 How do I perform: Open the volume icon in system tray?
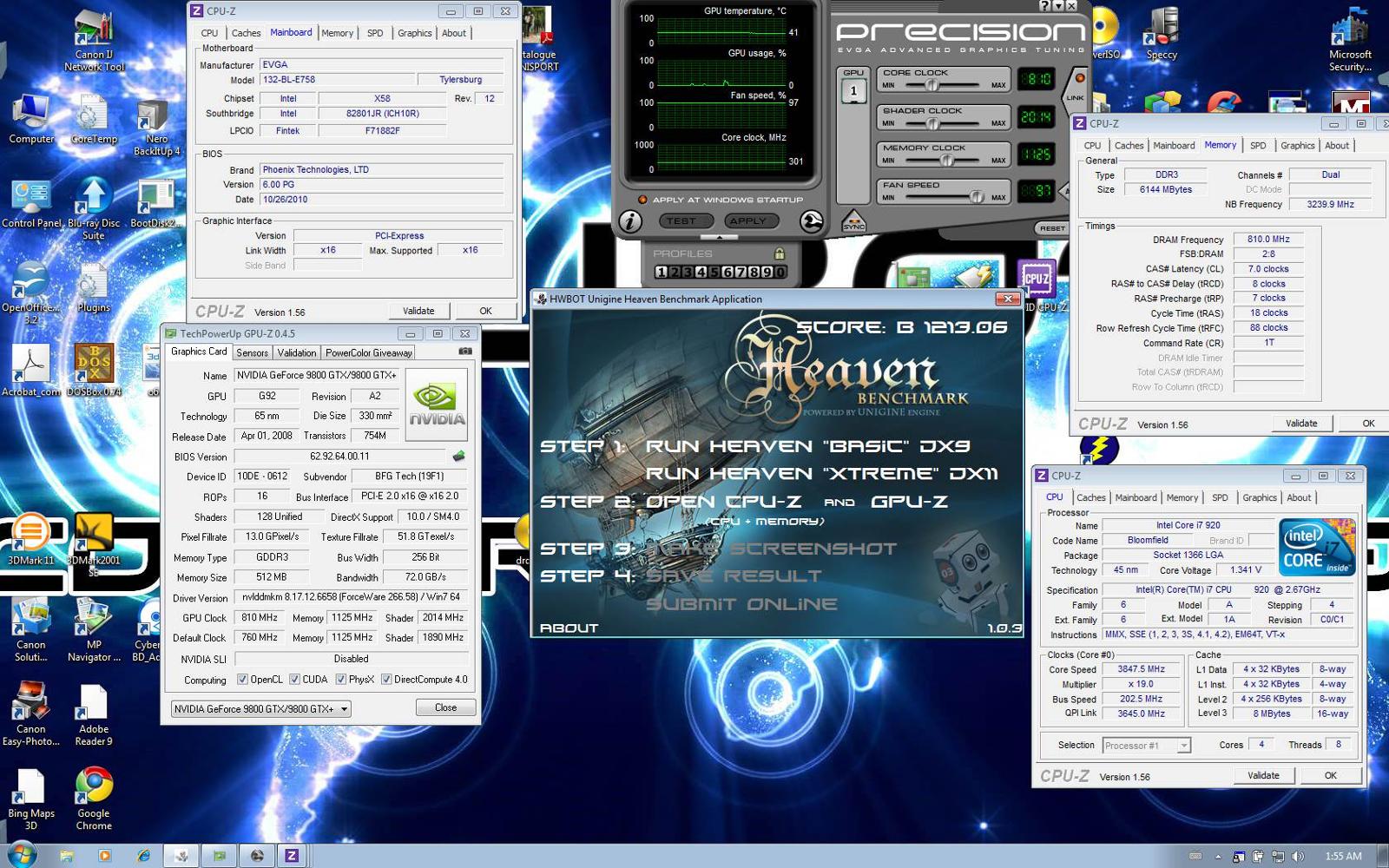coord(1297,856)
